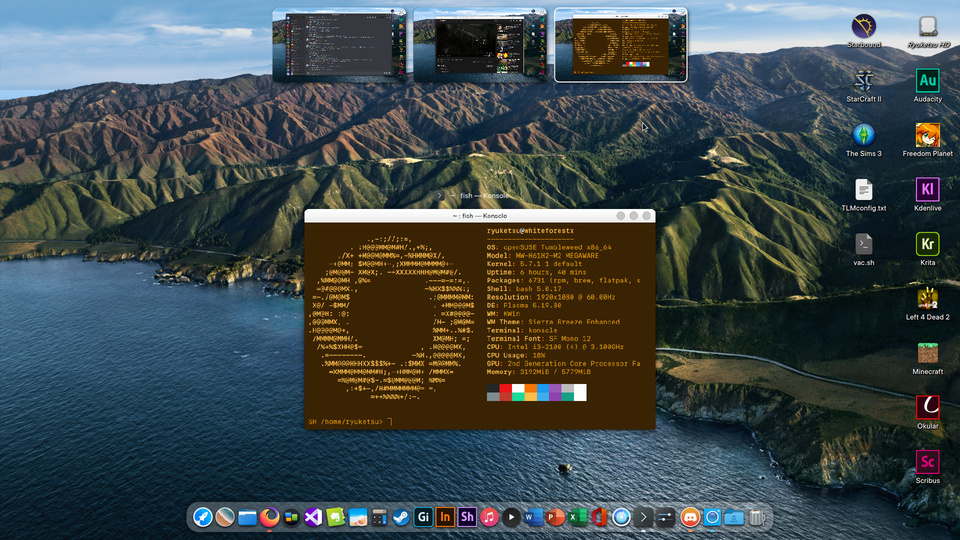The height and width of the screenshot is (540, 960).
Task: Open the calculator dock icon
Action: (x=379, y=517)
